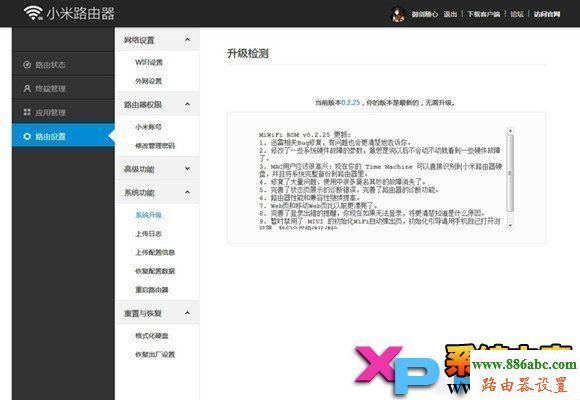Click the 访问官网 link in header
This screenshot has height=400, width=580.
pos(547,14)
